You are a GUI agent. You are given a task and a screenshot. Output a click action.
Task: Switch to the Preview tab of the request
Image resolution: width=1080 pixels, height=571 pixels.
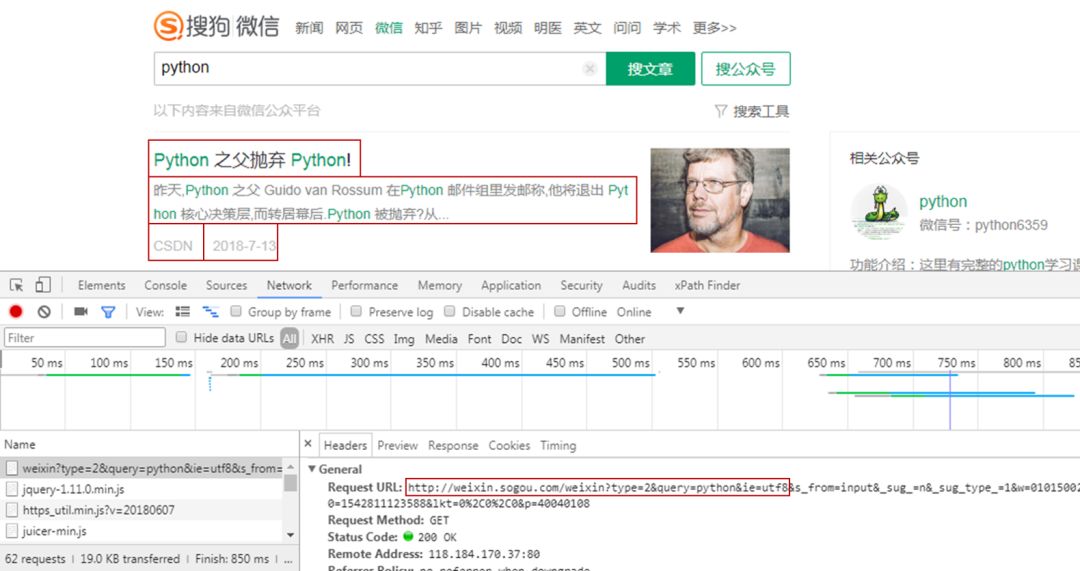[397, 446]
